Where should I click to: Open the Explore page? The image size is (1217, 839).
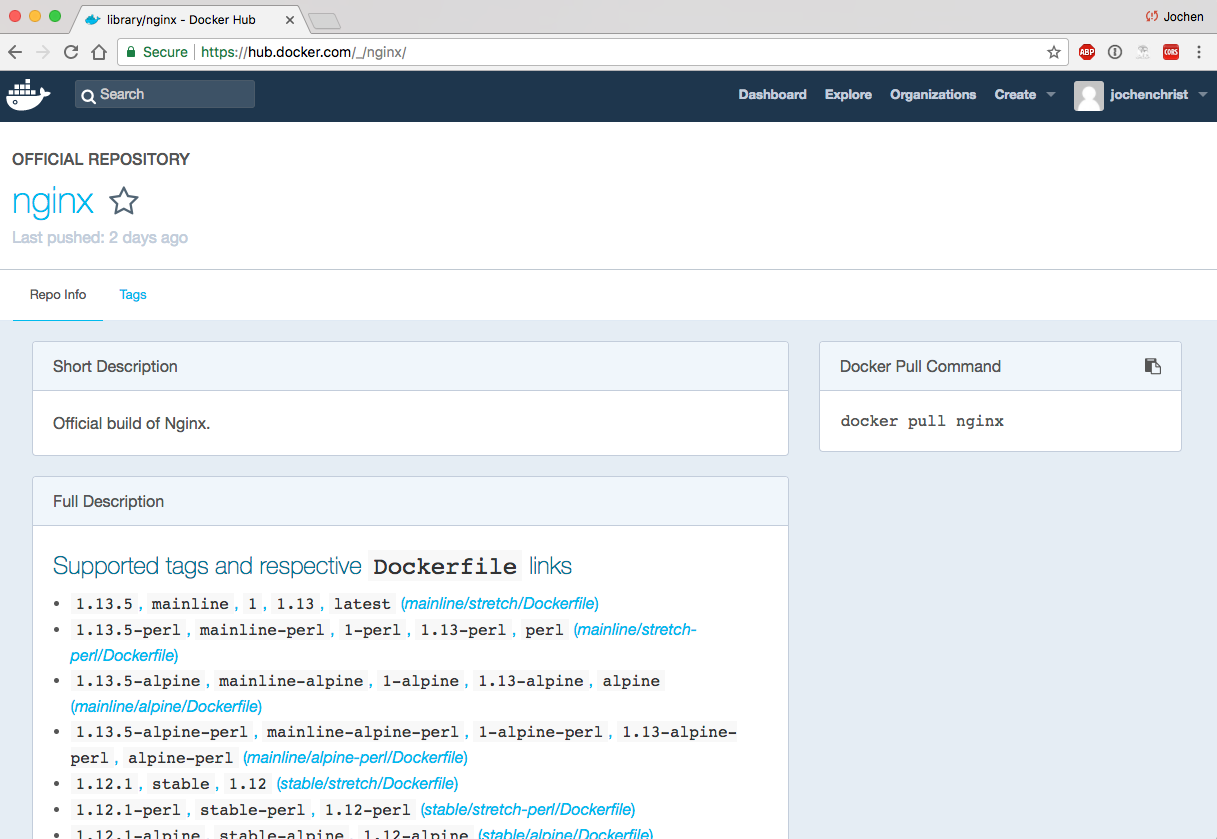point(848,95)
